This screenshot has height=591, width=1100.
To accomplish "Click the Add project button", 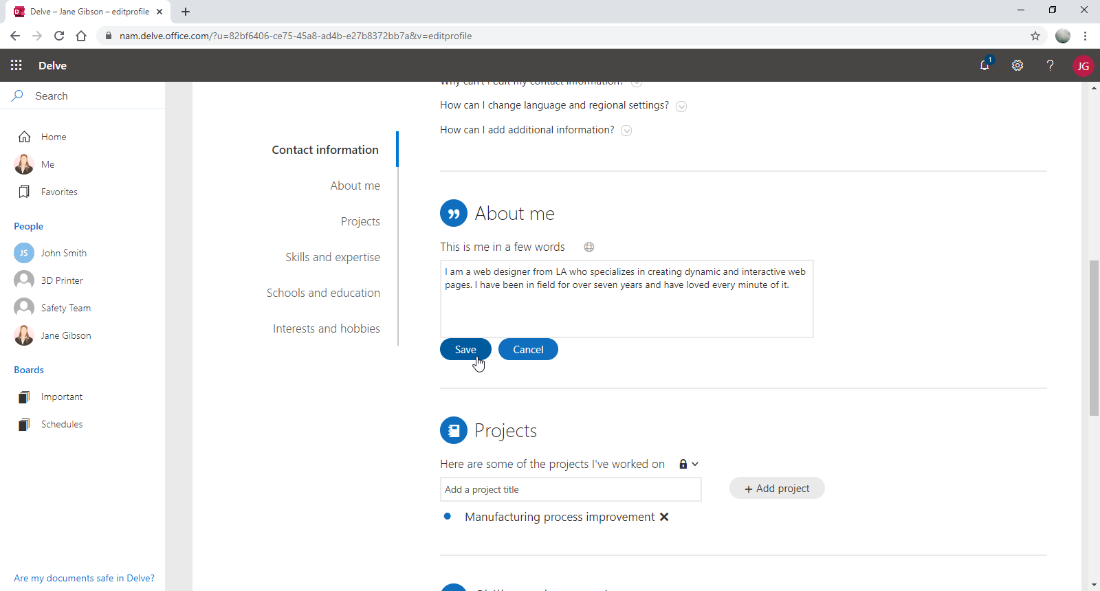I will [x=777, y=488].
